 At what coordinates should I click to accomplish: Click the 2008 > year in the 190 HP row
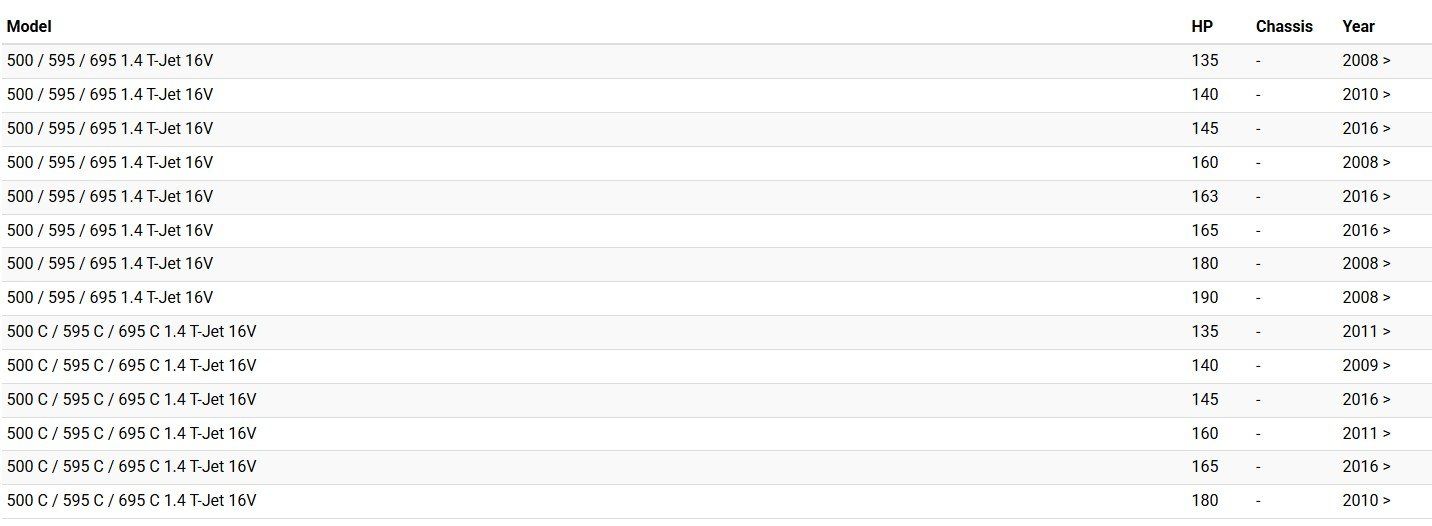1366,297
